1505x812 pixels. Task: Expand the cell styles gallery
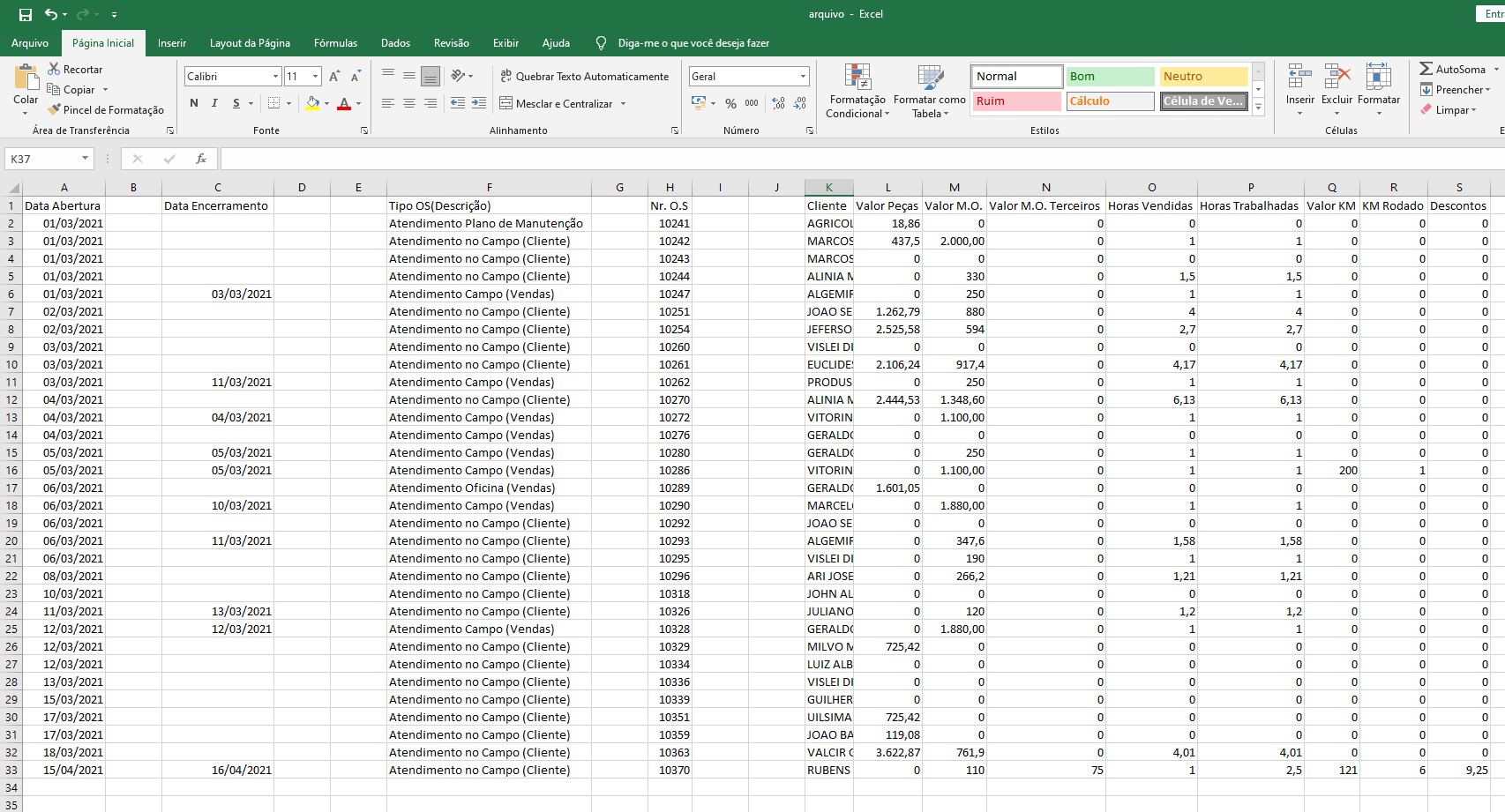click(1259, 107)
